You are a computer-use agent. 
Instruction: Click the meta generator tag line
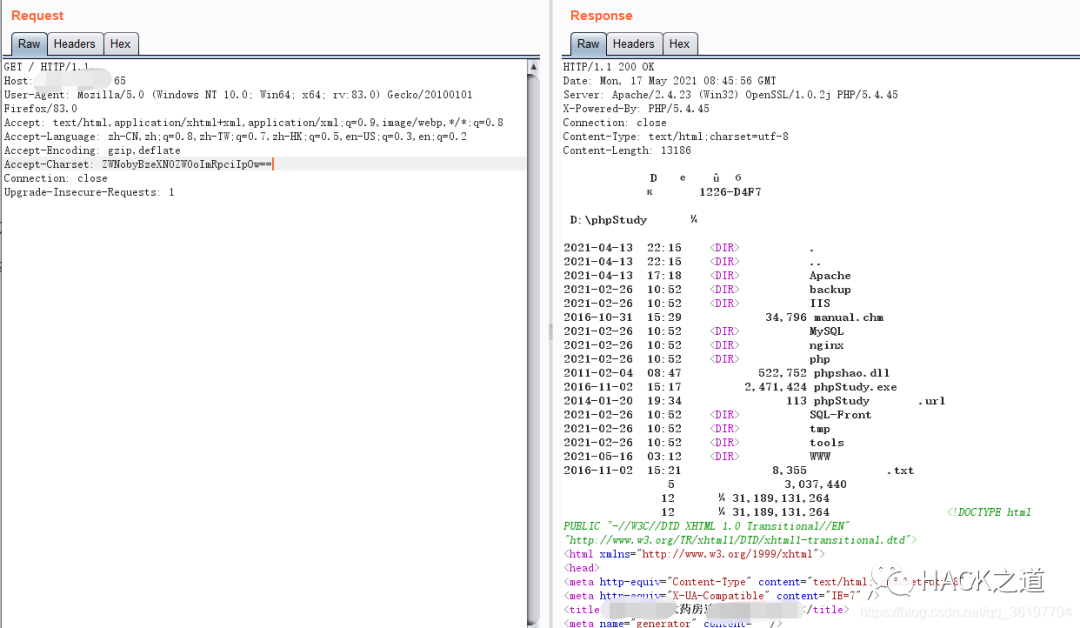673,623
